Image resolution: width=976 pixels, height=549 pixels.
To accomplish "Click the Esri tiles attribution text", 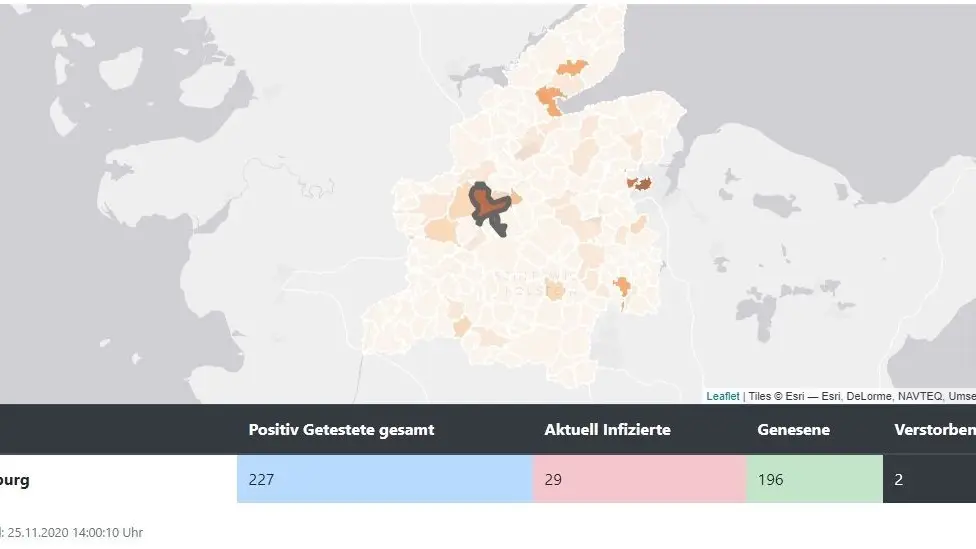I will click(860, 396).
